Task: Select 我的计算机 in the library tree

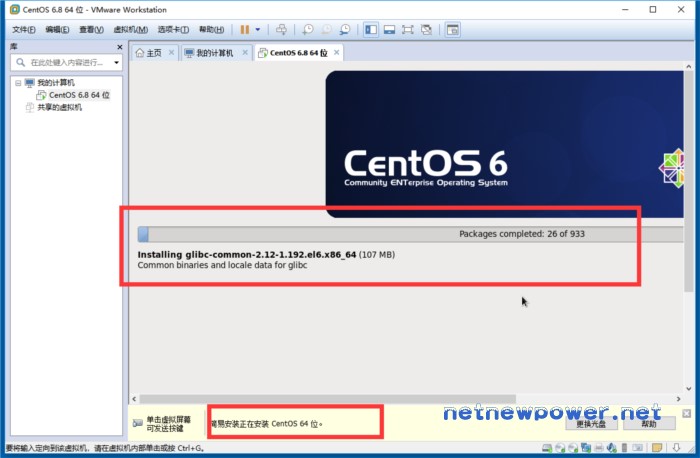Action: [55, 83]
